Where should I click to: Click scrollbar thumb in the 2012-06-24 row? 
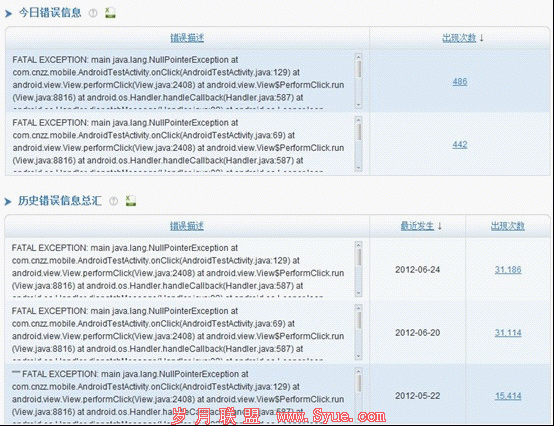point(358,257)
